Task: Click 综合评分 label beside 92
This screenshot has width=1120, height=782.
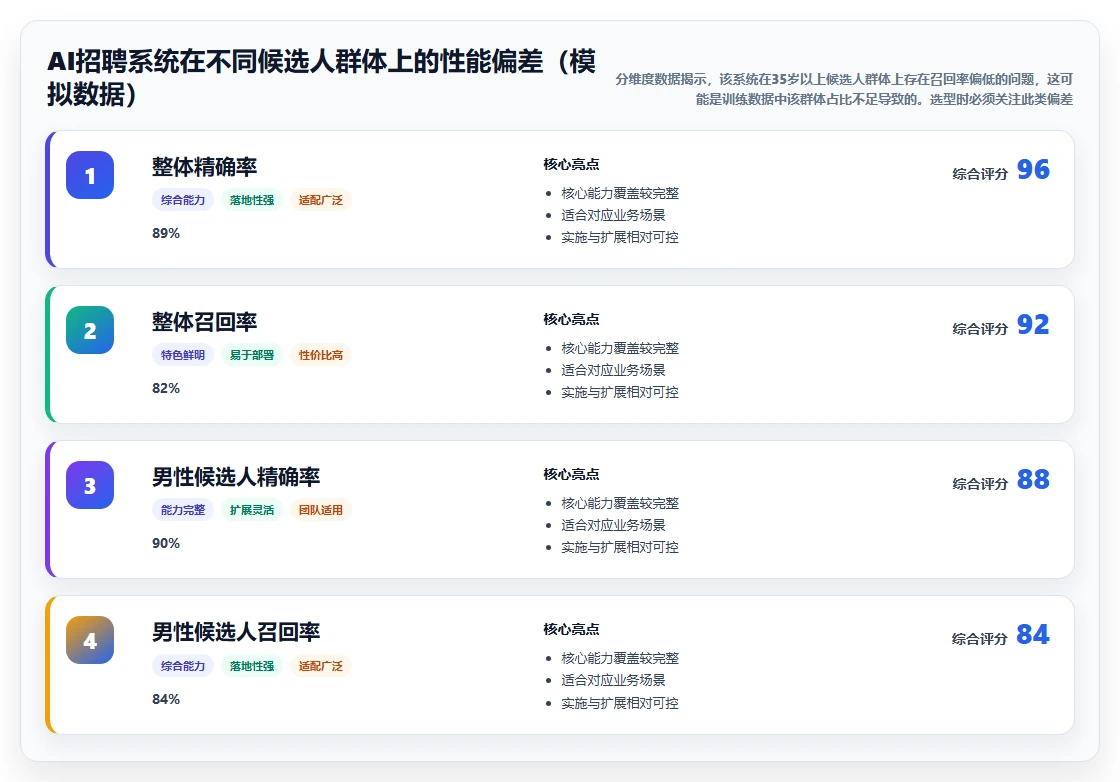Action: 980,329
